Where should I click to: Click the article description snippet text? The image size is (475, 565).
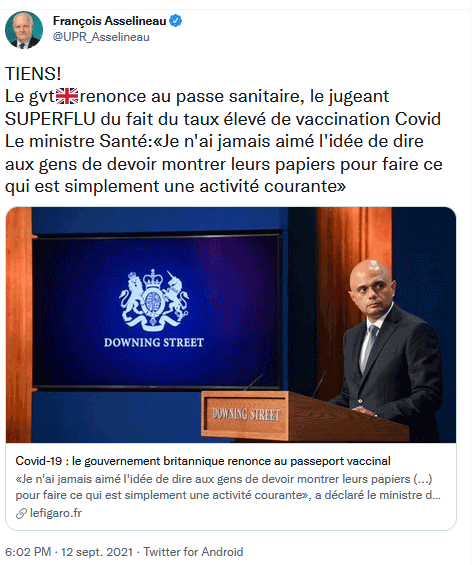[x=228, y=487]
